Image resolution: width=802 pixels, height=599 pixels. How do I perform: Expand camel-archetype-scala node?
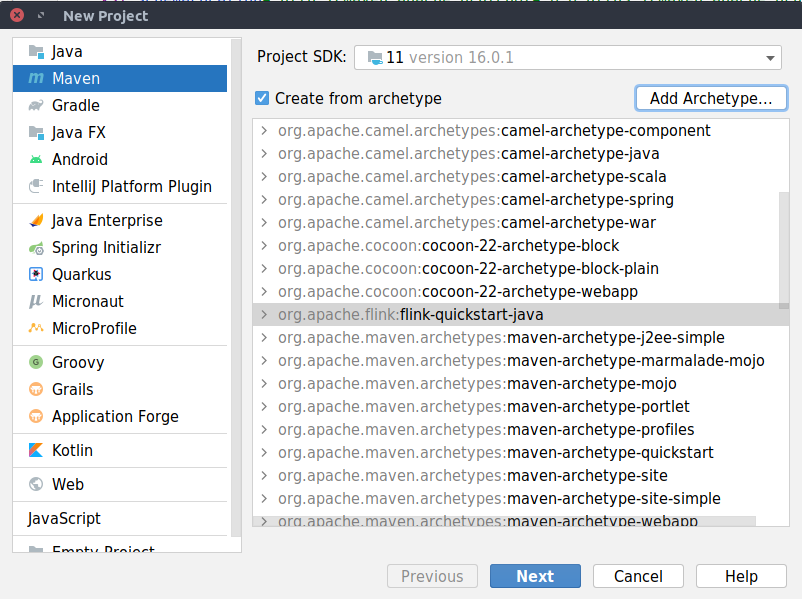point(264,177)
